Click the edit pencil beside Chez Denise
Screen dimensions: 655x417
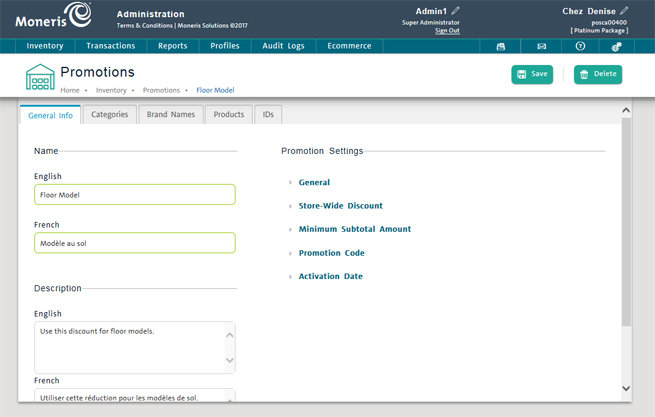point(624,11)
